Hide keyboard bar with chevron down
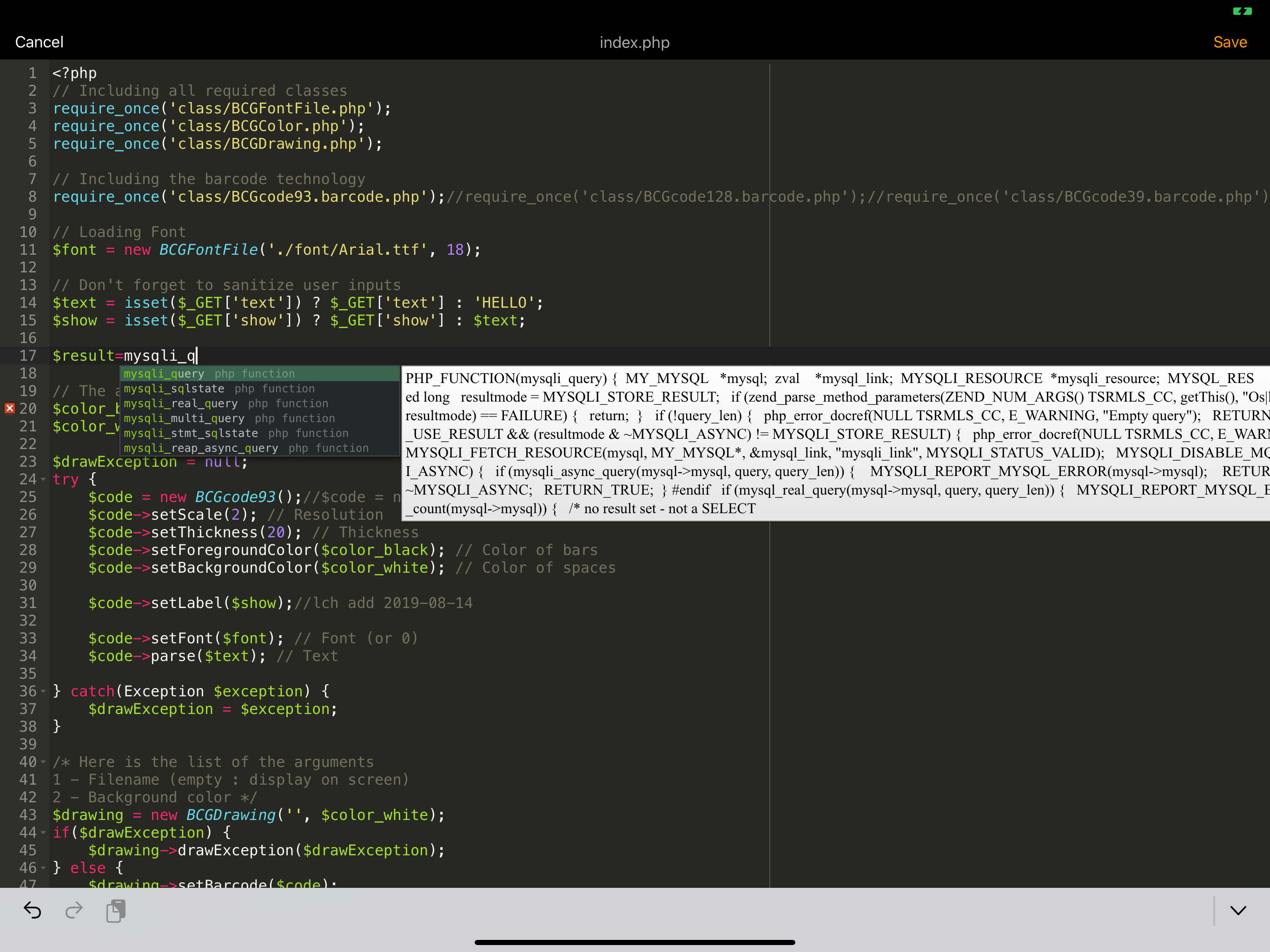 (x=1238, y=911)
